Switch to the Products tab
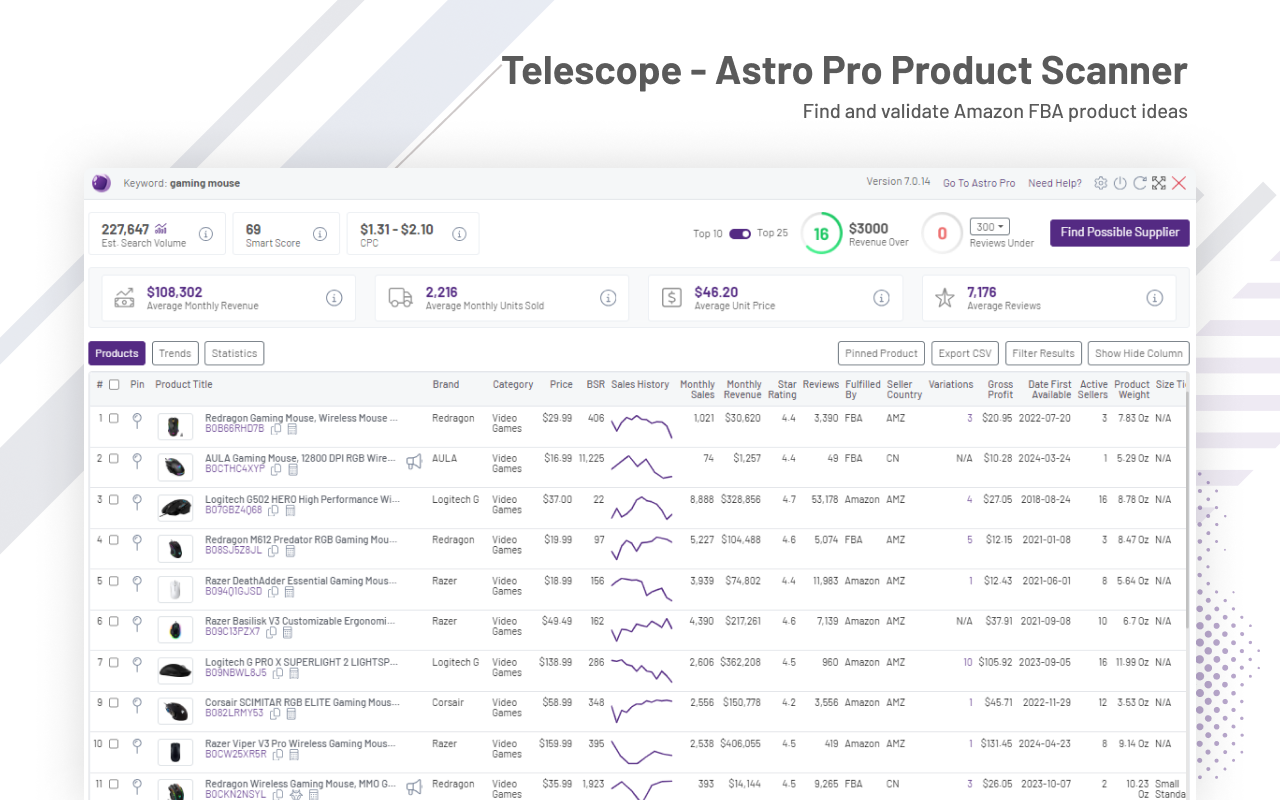The width and height of the screenshot is (1280, 800). 117,353
